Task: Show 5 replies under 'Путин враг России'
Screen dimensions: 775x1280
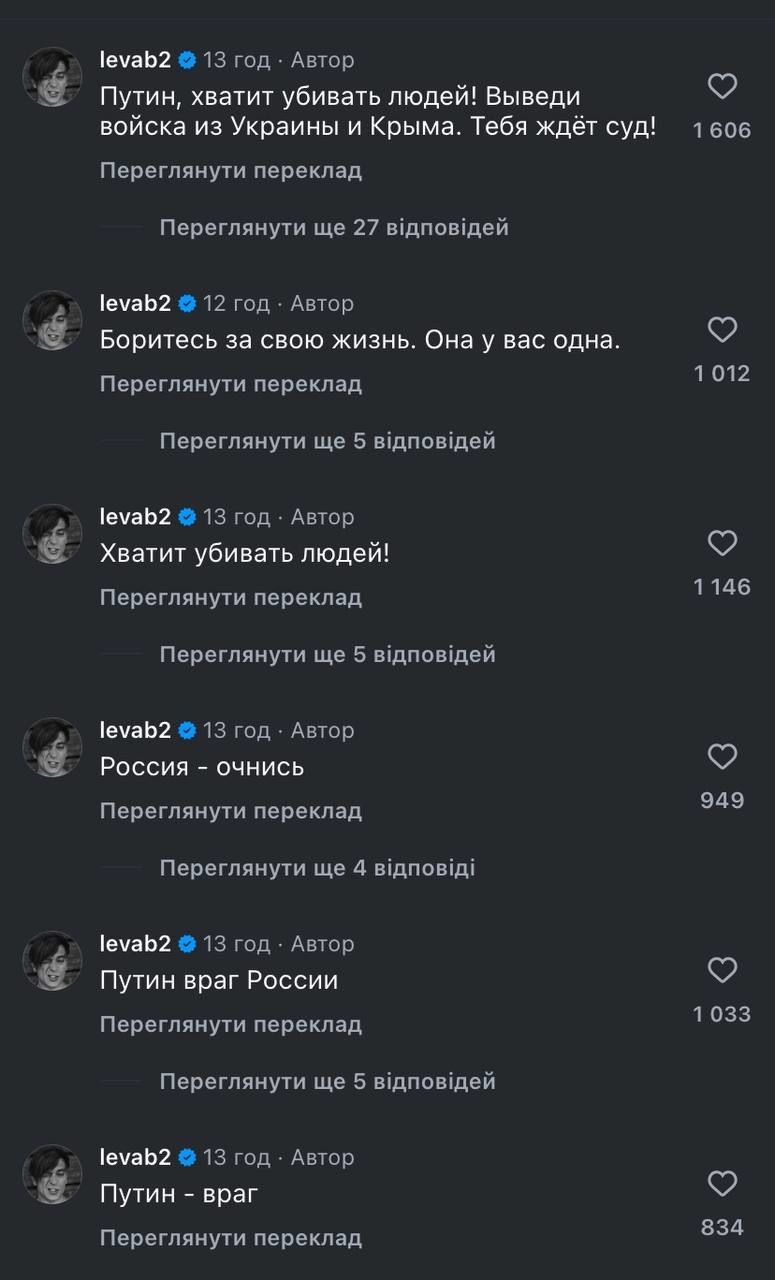Action: coord(327,1082)
